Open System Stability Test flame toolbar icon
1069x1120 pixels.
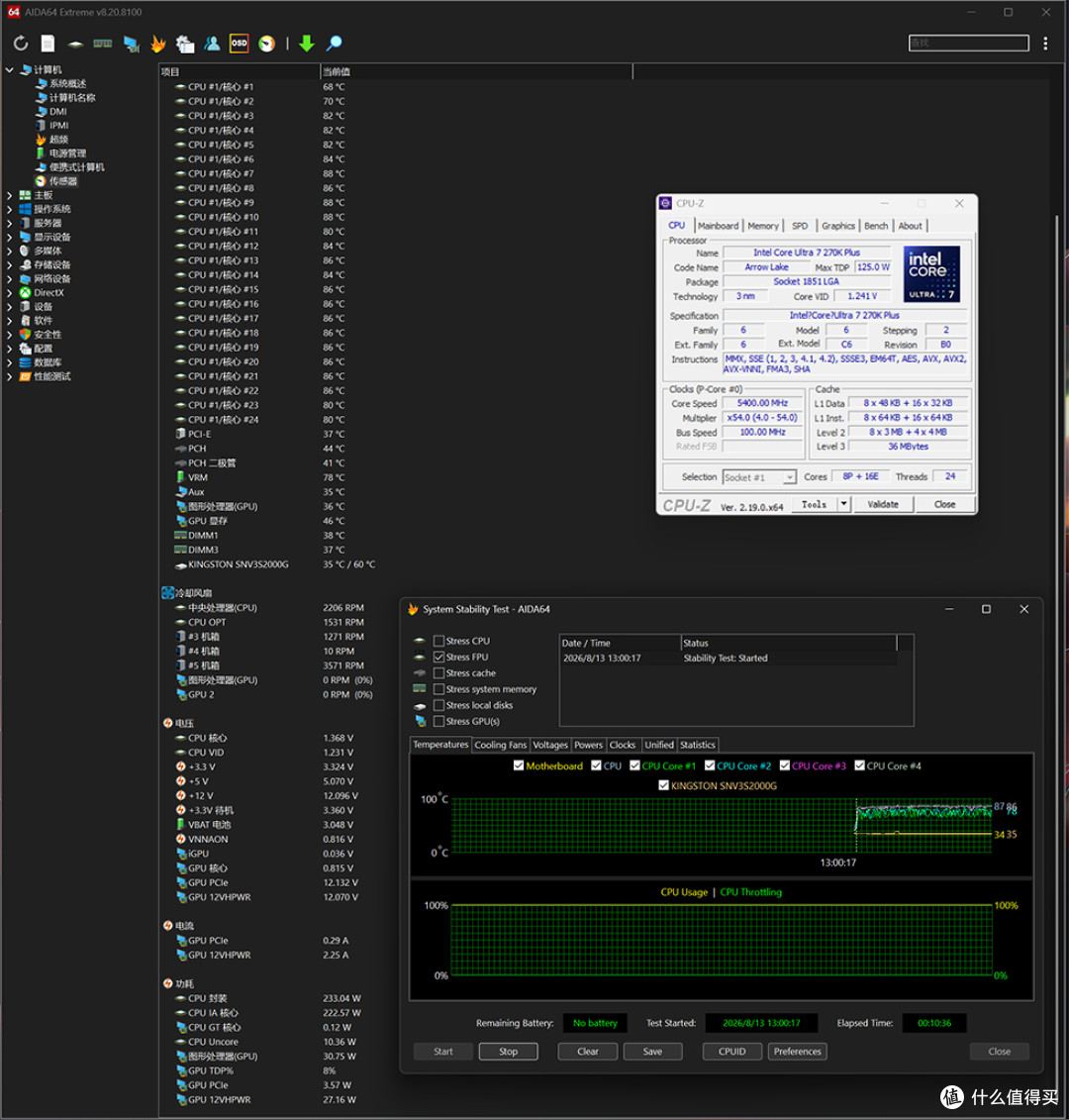coord(157,44)
